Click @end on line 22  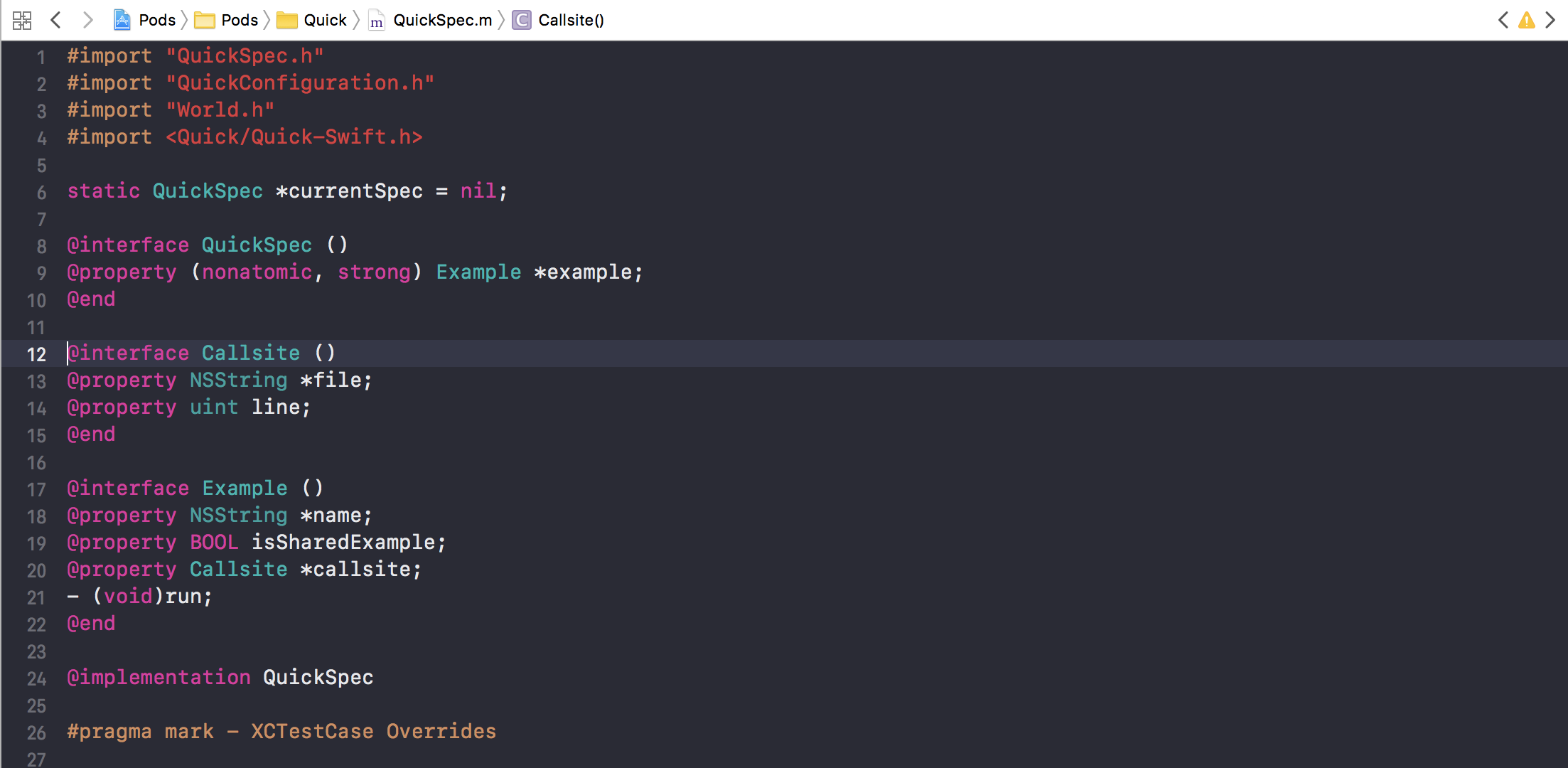(91, 623)
